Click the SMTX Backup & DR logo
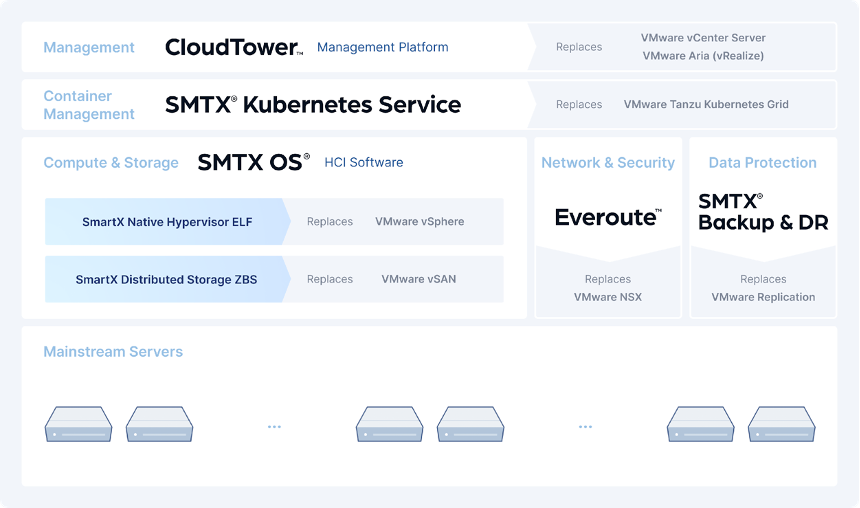The image size is (860, 508). point(763,212)
